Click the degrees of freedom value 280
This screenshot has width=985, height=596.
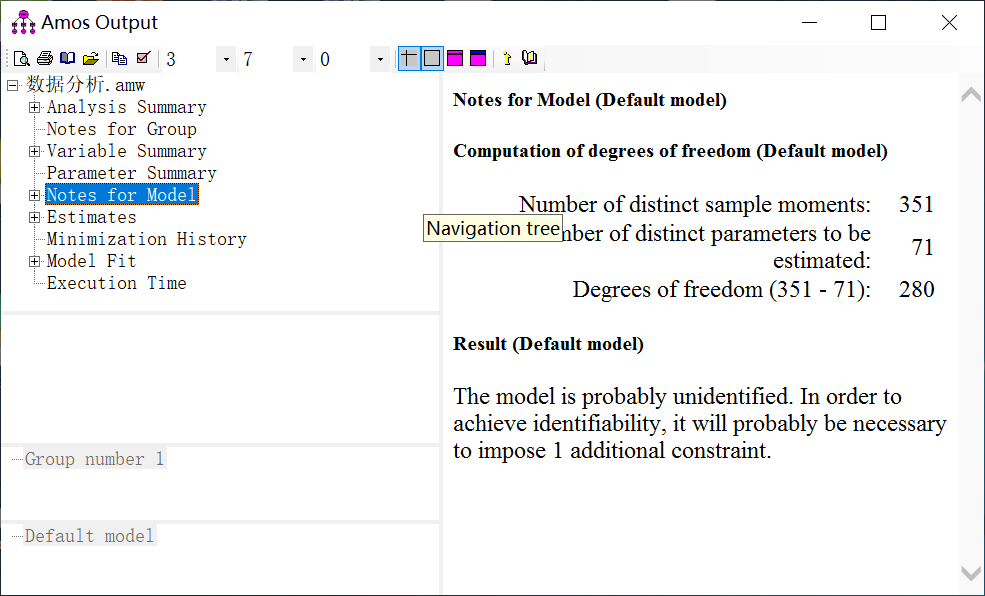coord(917,290)
